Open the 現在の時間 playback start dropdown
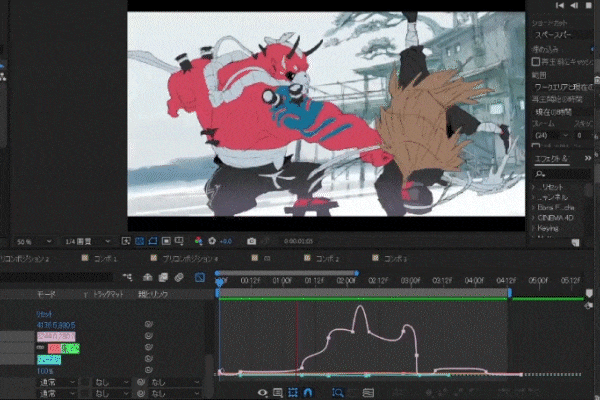600x400 pixels. tap(562, 112)
